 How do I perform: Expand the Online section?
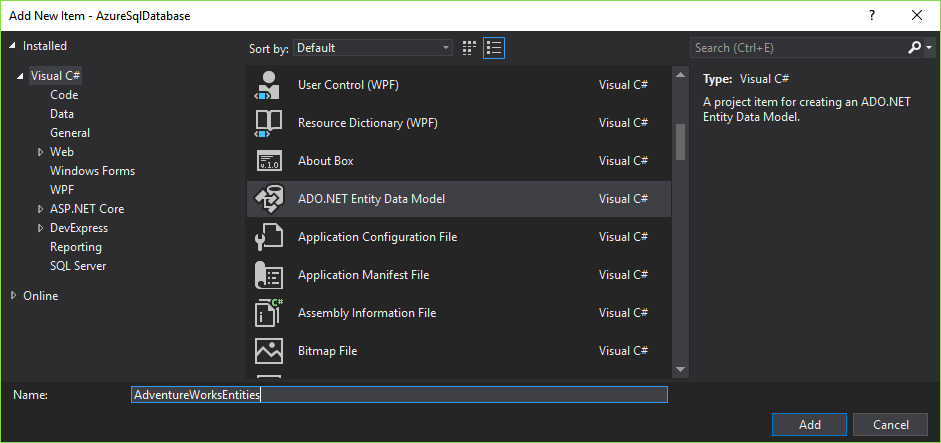13,296
